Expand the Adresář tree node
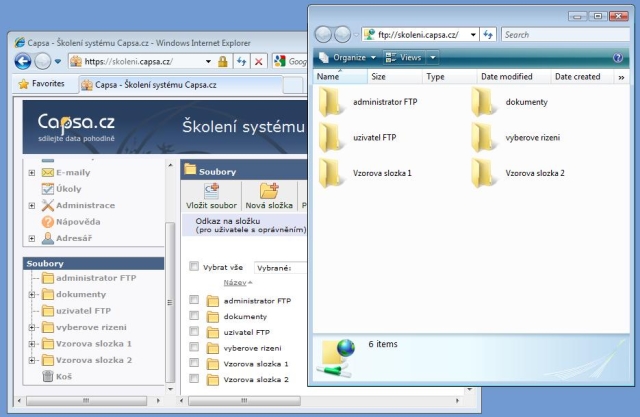 pos(32,238)
